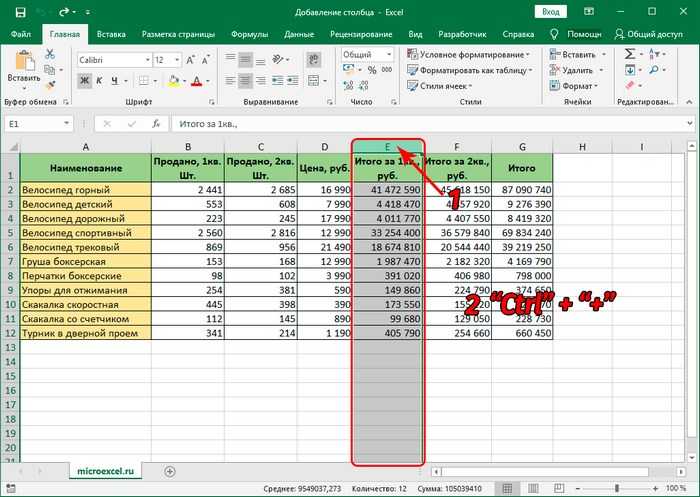Open the Формат cells dropdown
Viewport: 700px width, 497px height.
(573, 86)
